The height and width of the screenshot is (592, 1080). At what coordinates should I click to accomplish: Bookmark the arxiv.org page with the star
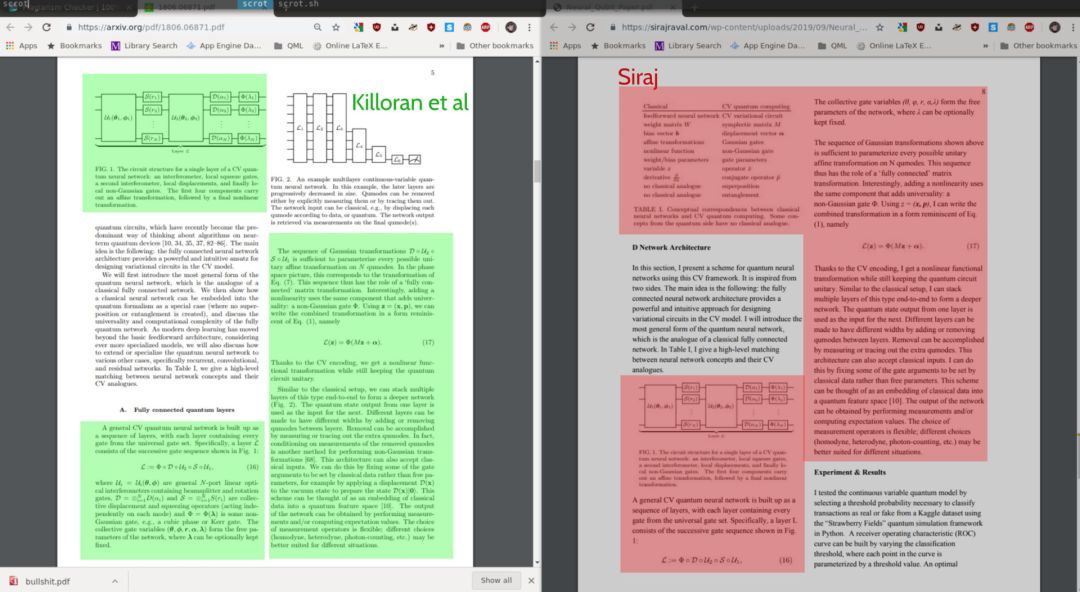pos(336,27)
